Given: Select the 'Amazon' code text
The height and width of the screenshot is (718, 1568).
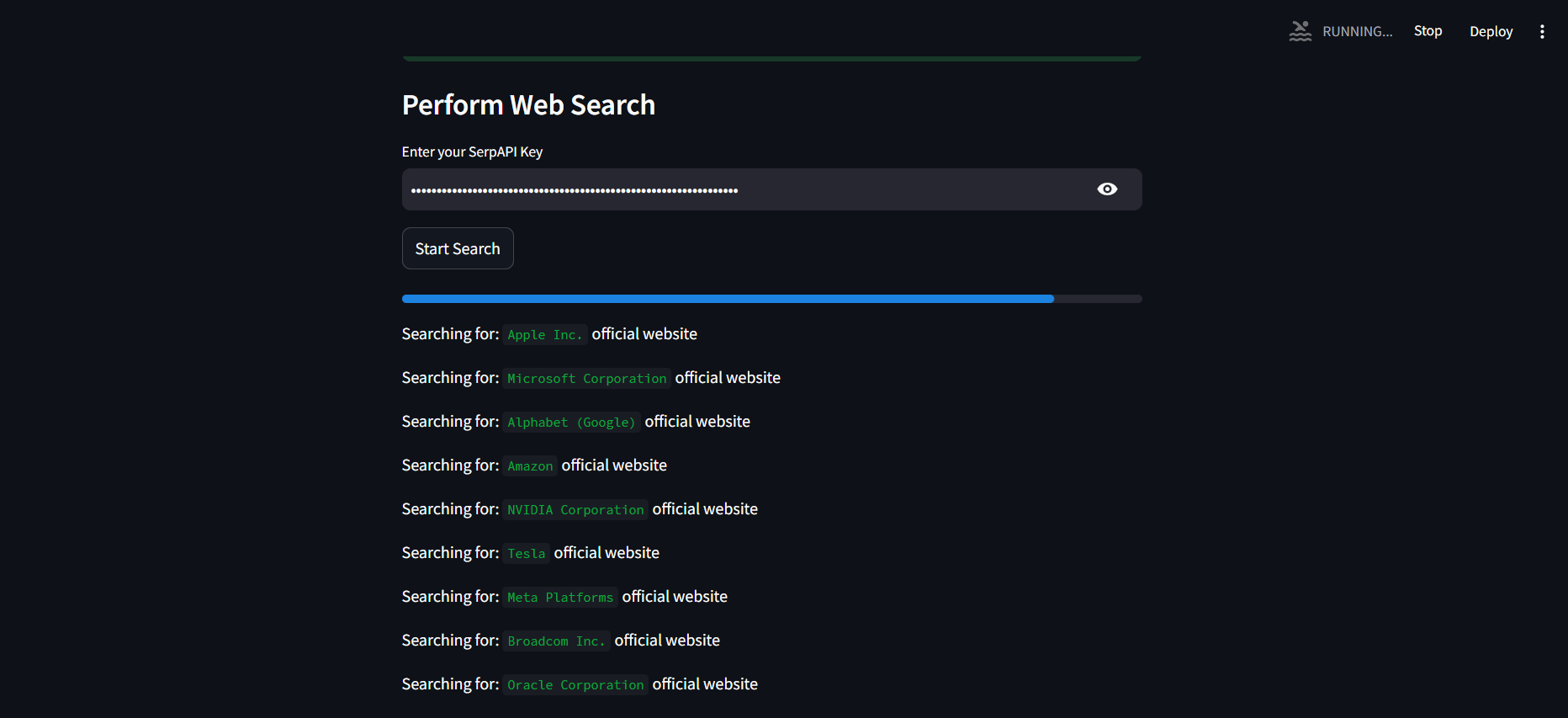Looking at the screenshot, I should (x=530, y=466).
